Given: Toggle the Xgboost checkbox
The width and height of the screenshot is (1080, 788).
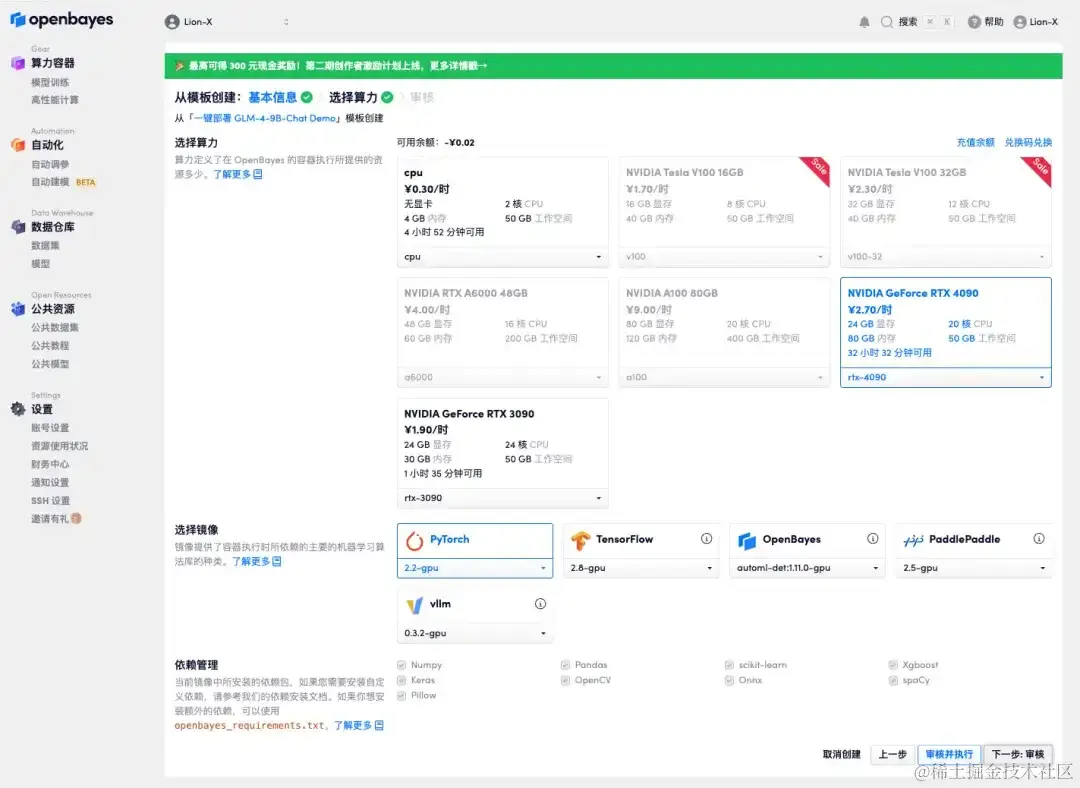Looking at the screenshot, I should click(x=893, y=665).
